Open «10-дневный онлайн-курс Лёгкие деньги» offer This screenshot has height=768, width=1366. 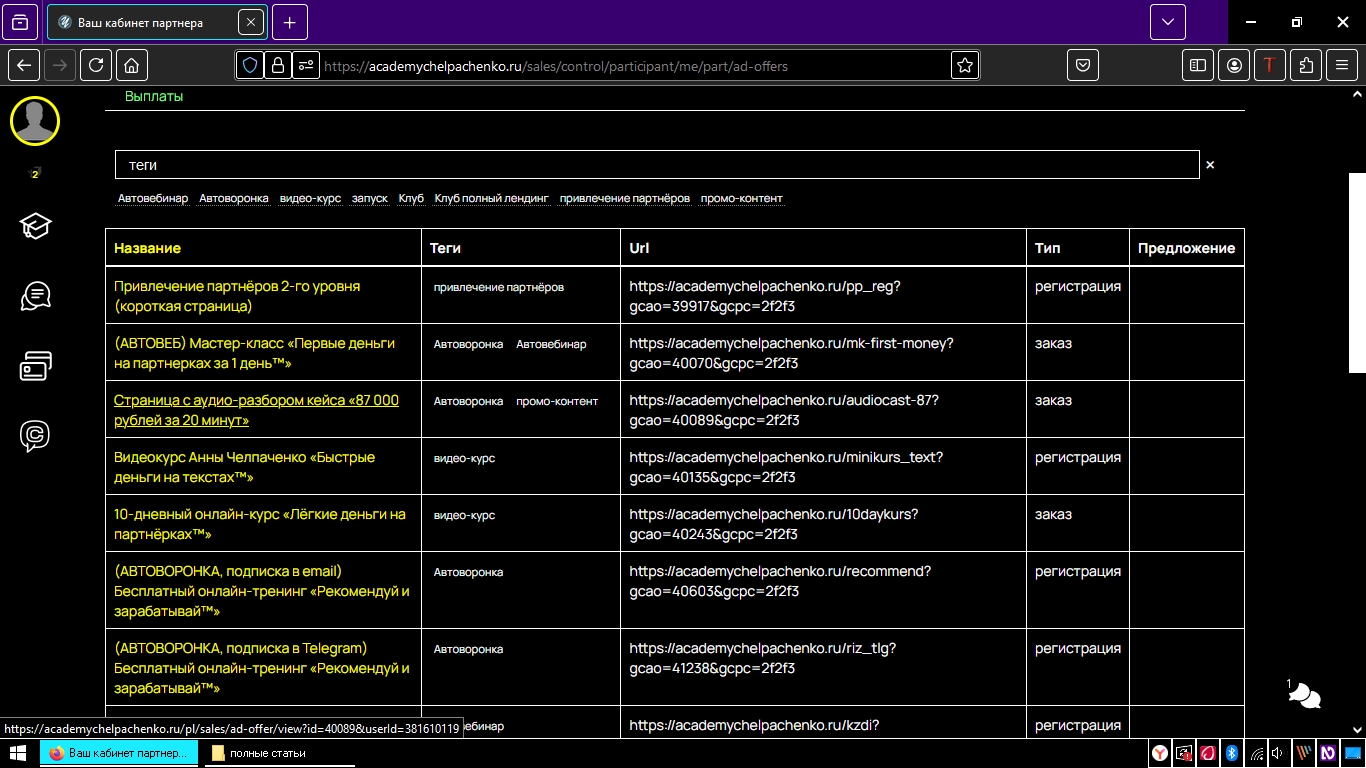point(260,524)
